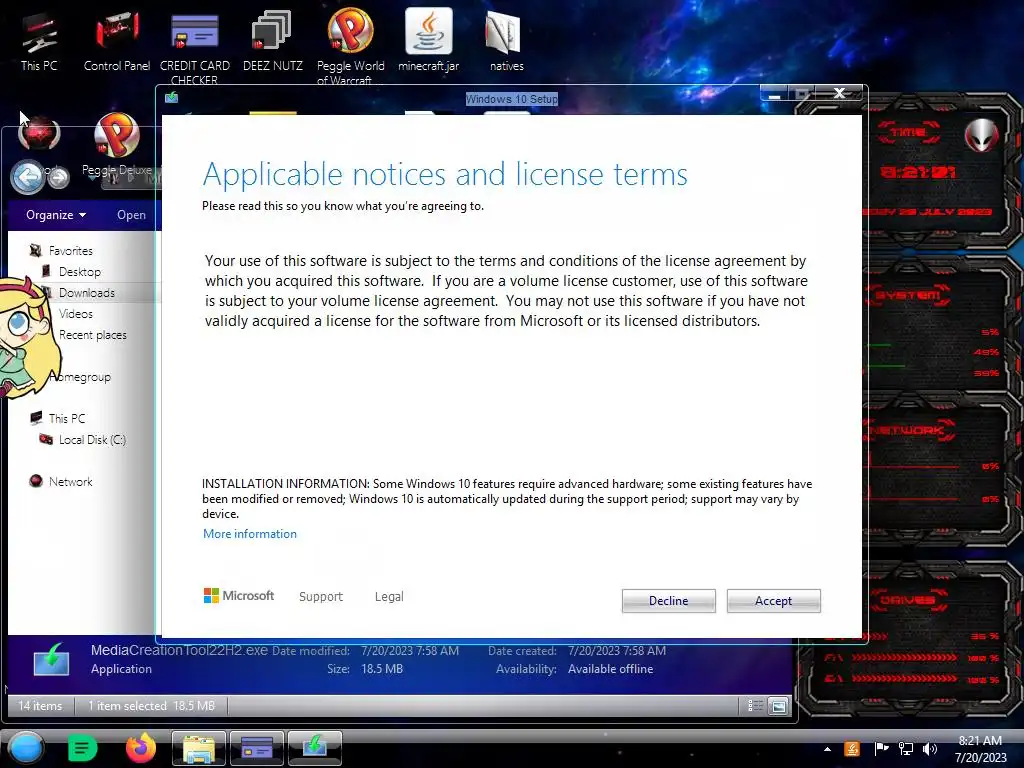This screenshot has width=1024, height=768.
Task: Open the Legal link in the setup footer
Action: [x=389, y=596]
